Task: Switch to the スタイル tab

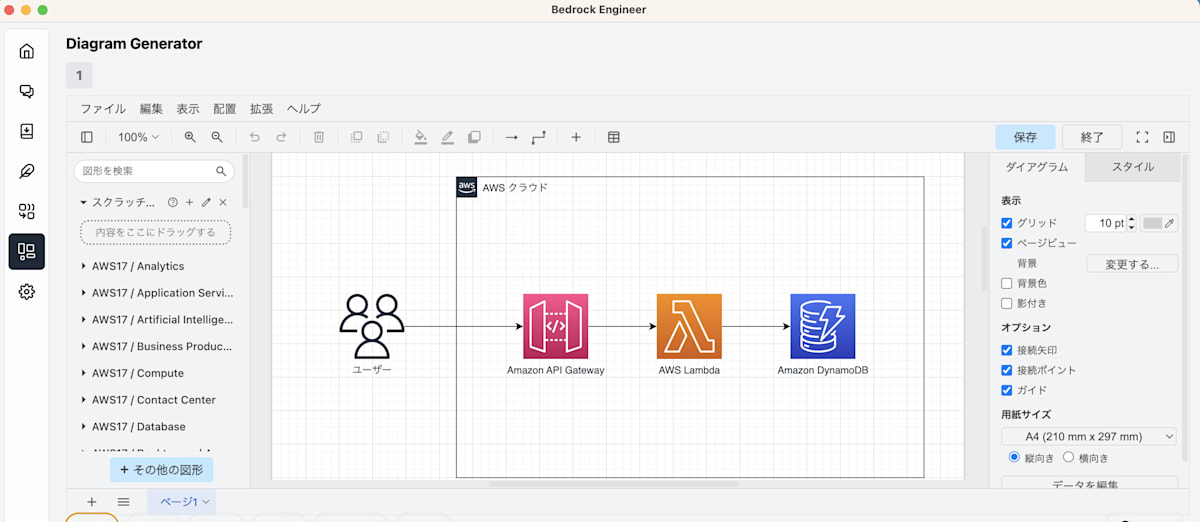Action: tap(1133, 167)
